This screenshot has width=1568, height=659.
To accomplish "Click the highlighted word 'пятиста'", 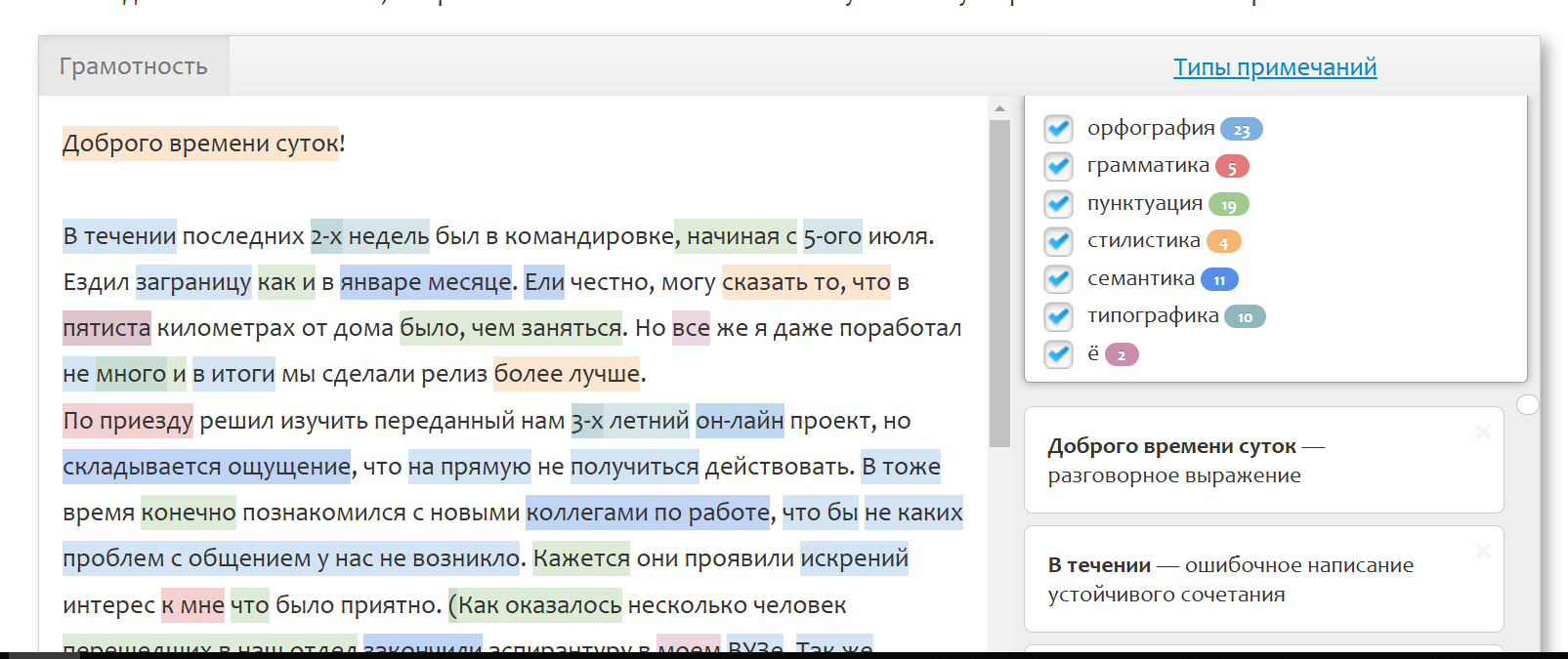I will 106,328.
